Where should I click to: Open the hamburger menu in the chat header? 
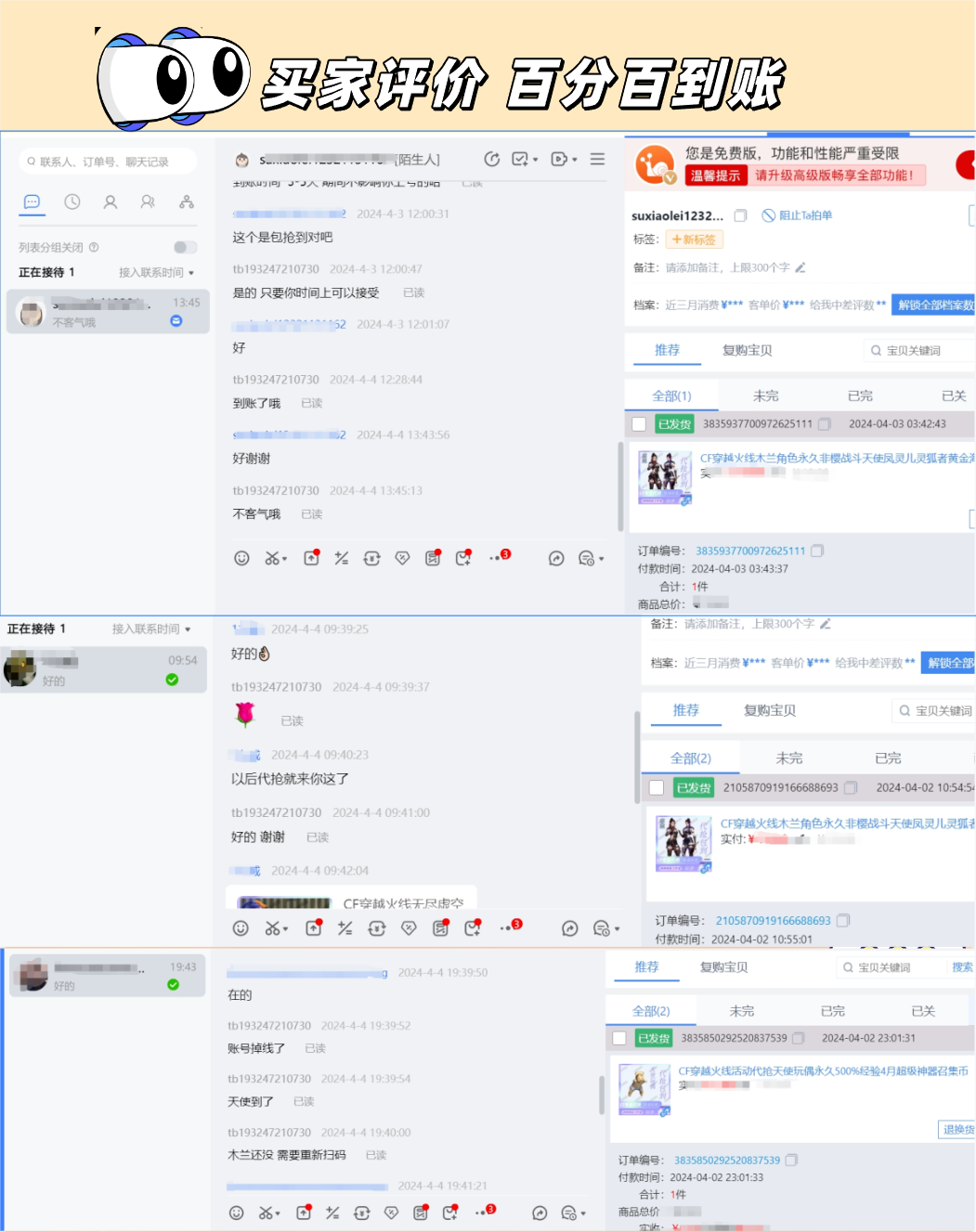[597, 159]
